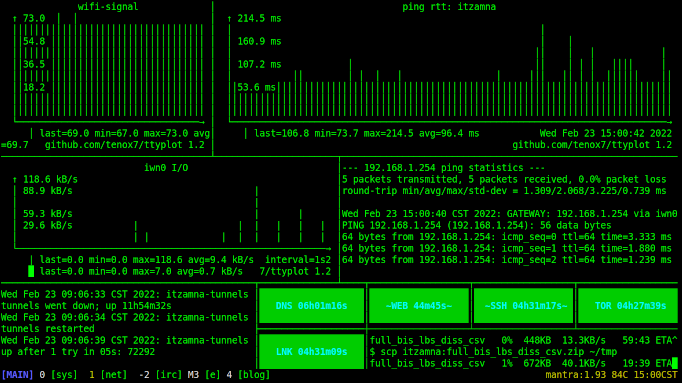Viewport: 682px width, 383px height.
Task: Click the 18.2 wifi axis label
Action: point(34,87)
